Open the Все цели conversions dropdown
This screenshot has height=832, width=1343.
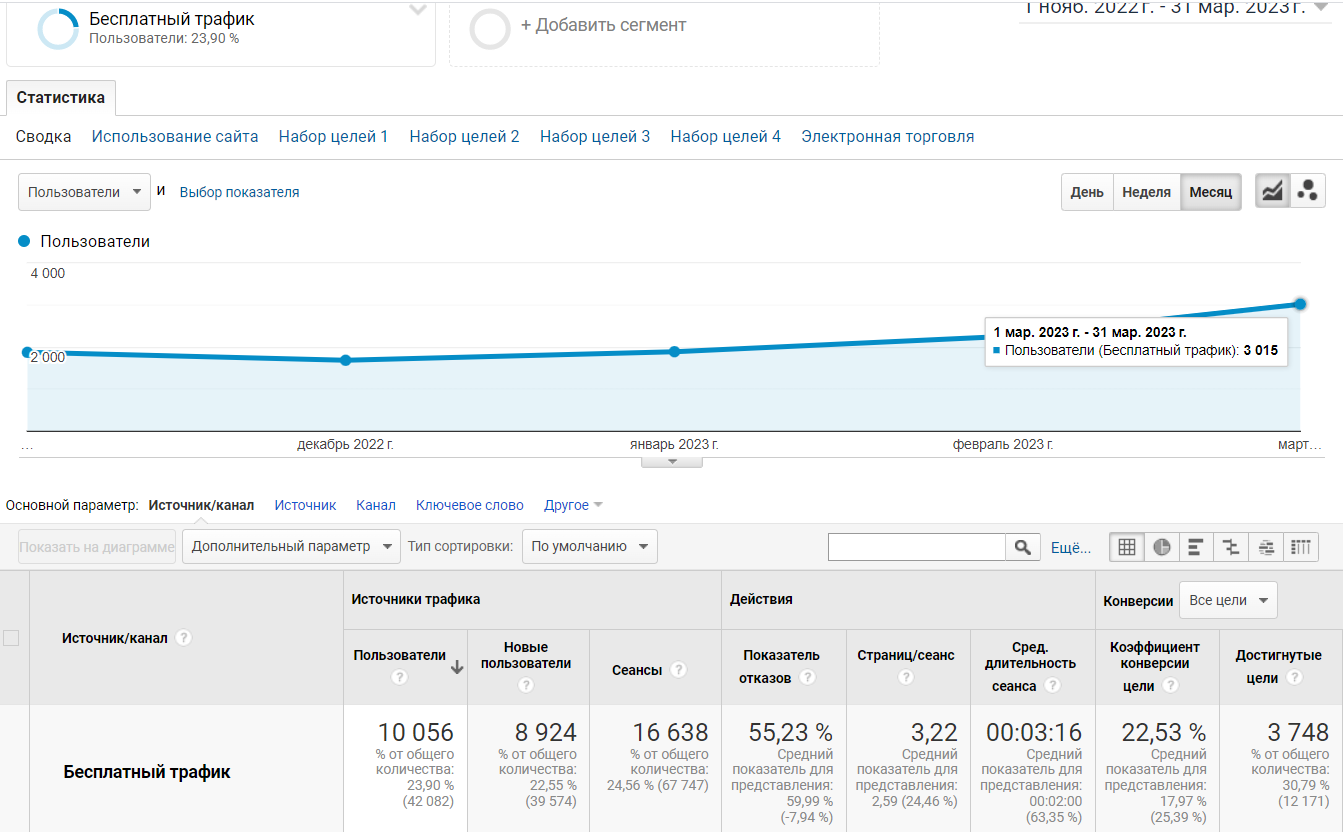1228,600
